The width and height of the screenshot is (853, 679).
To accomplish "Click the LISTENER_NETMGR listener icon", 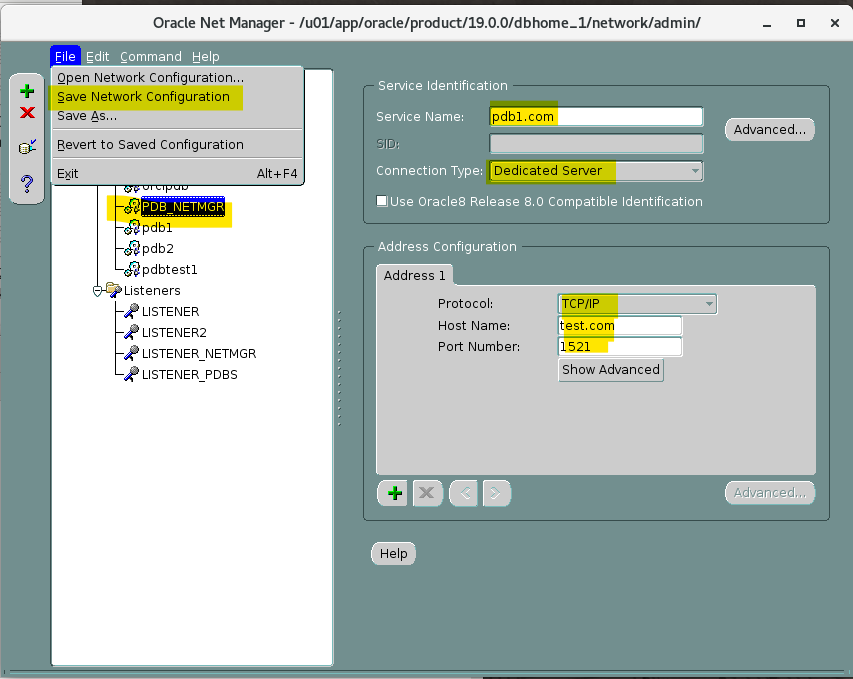I will click(132, 354).
